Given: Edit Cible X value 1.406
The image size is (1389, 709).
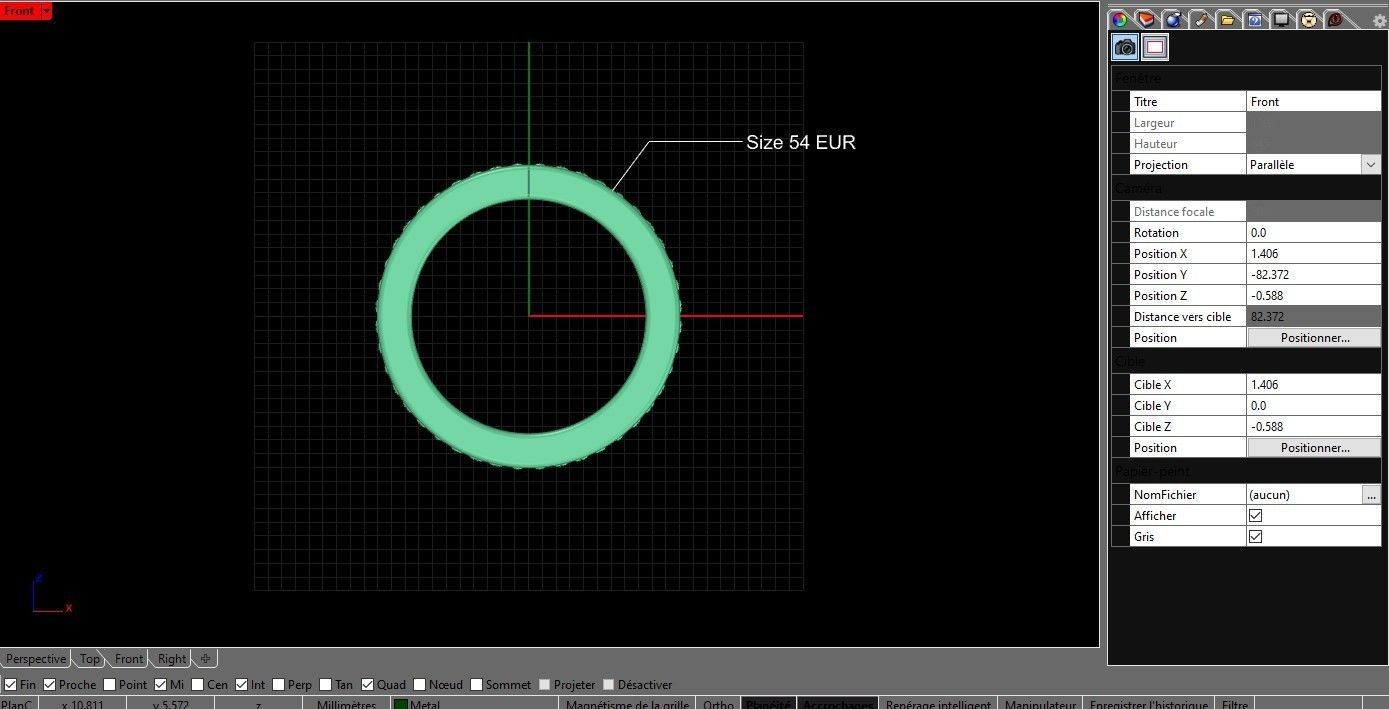Looking at the screenshot, I should 1314,385.
